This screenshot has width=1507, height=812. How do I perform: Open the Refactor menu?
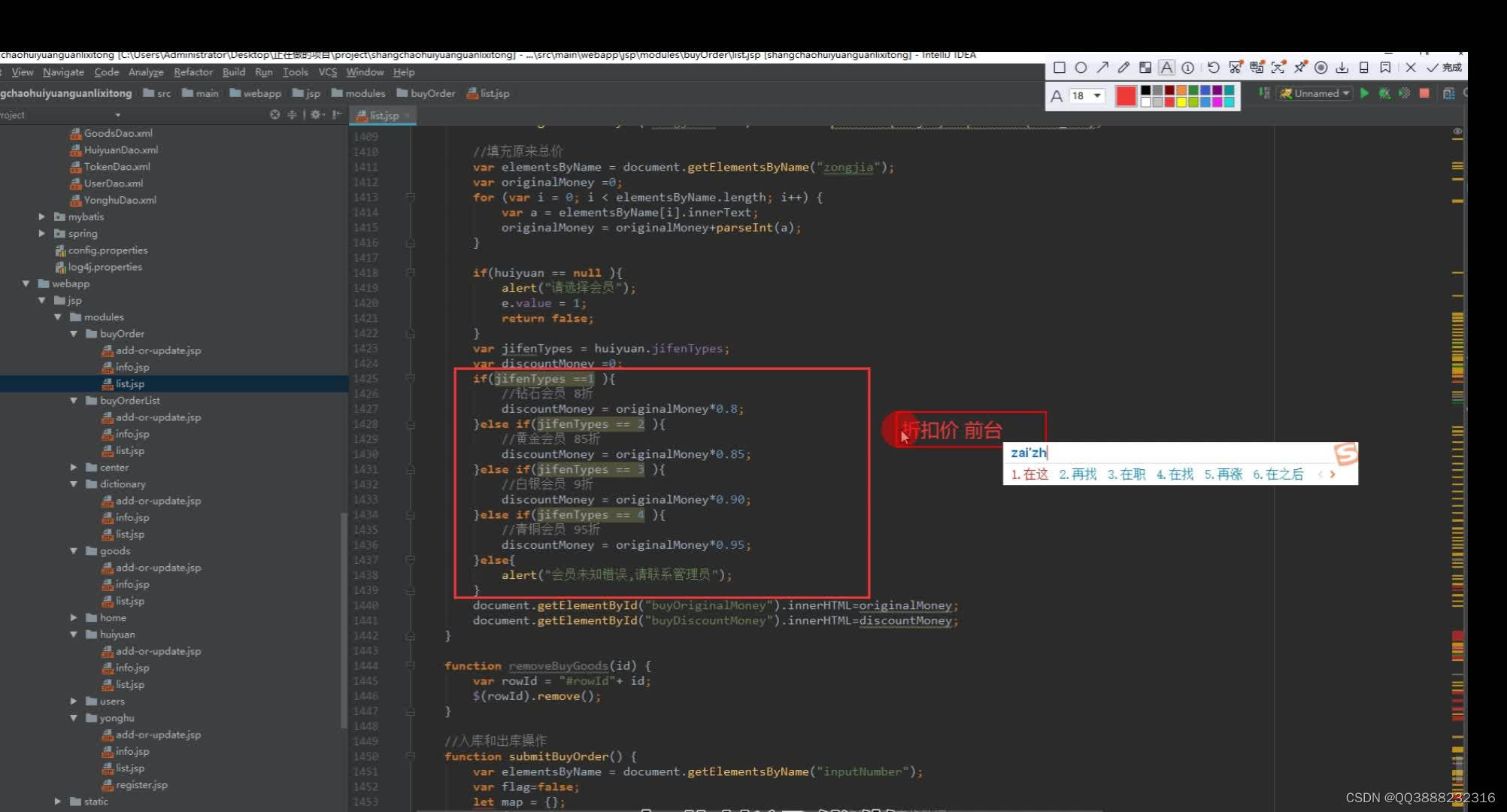click(x=193, y=72)
